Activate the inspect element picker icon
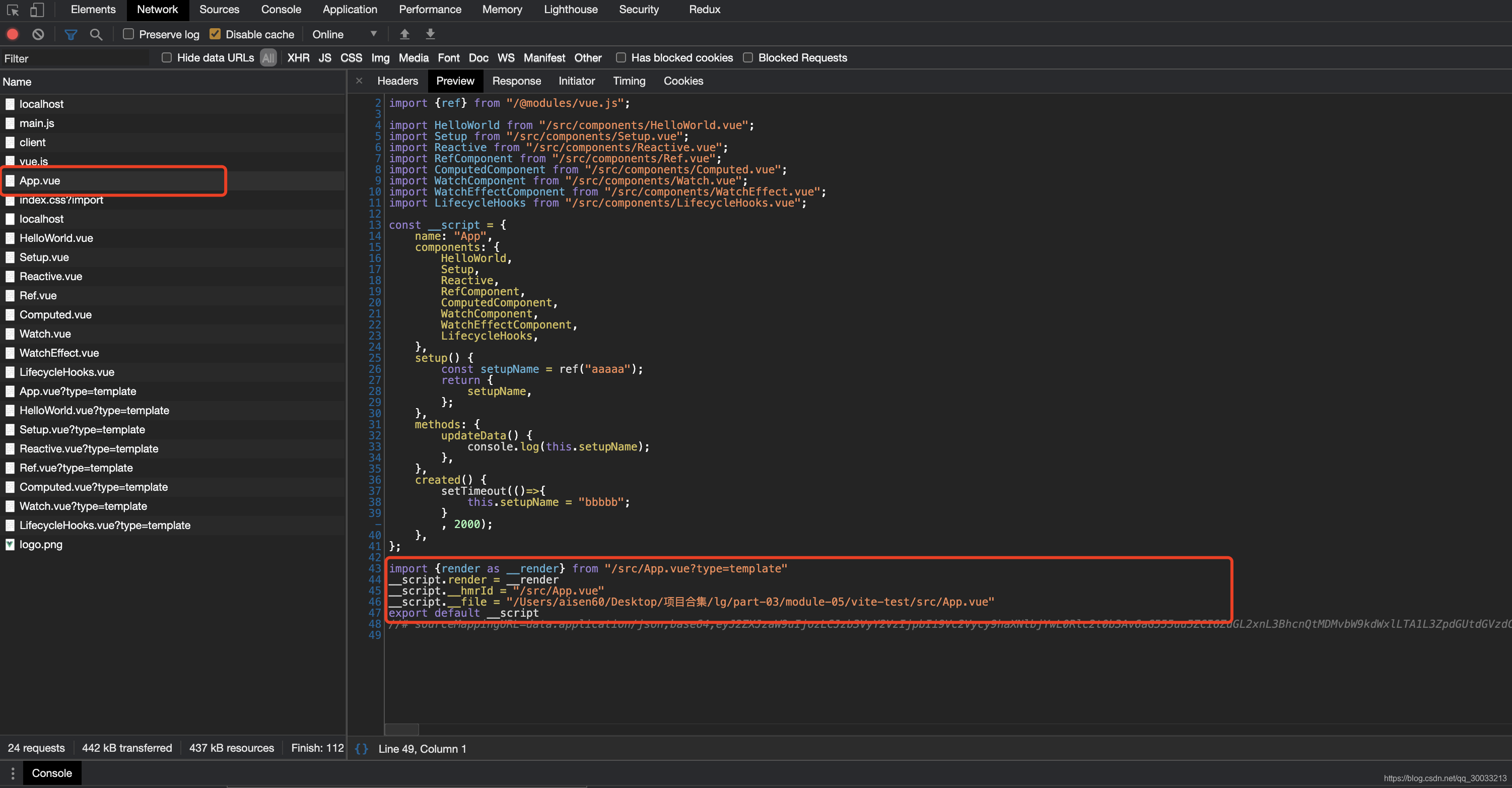Screen dimensions: 1512x788 coord(12,10)
